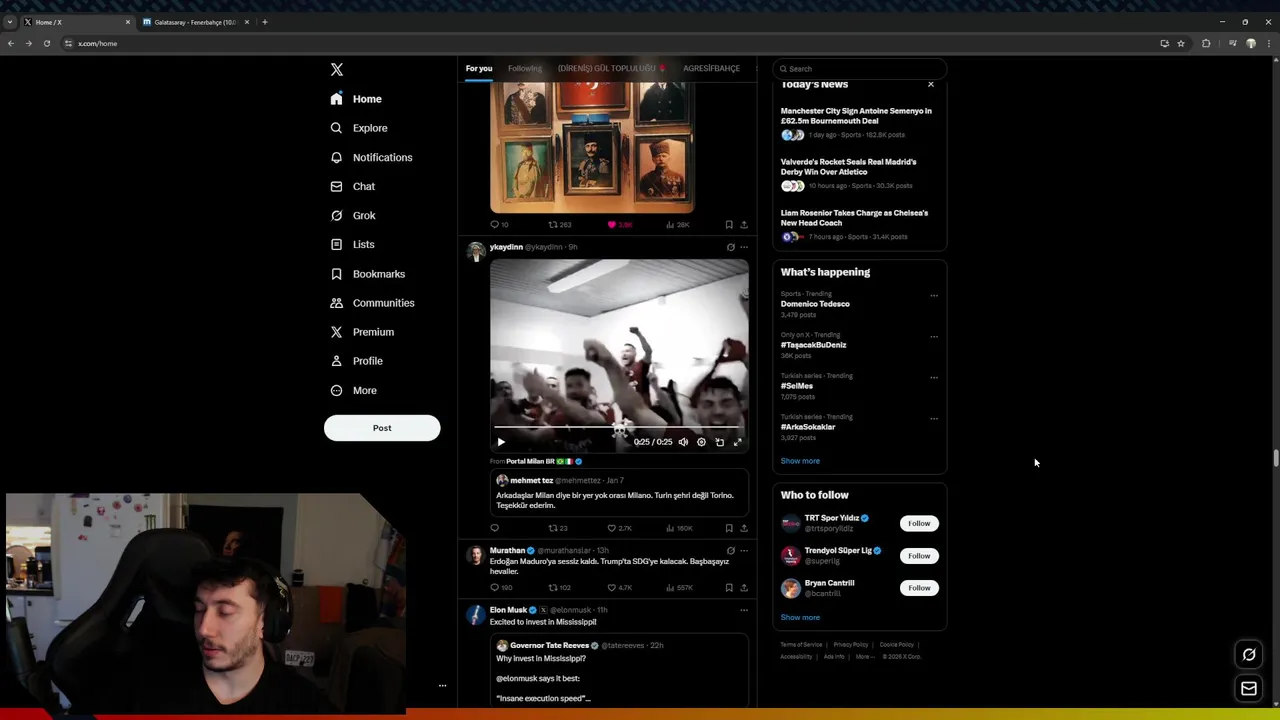Open Communities page
The width and height of the screenshot is (1280, 720).
[x=372, y=303]
